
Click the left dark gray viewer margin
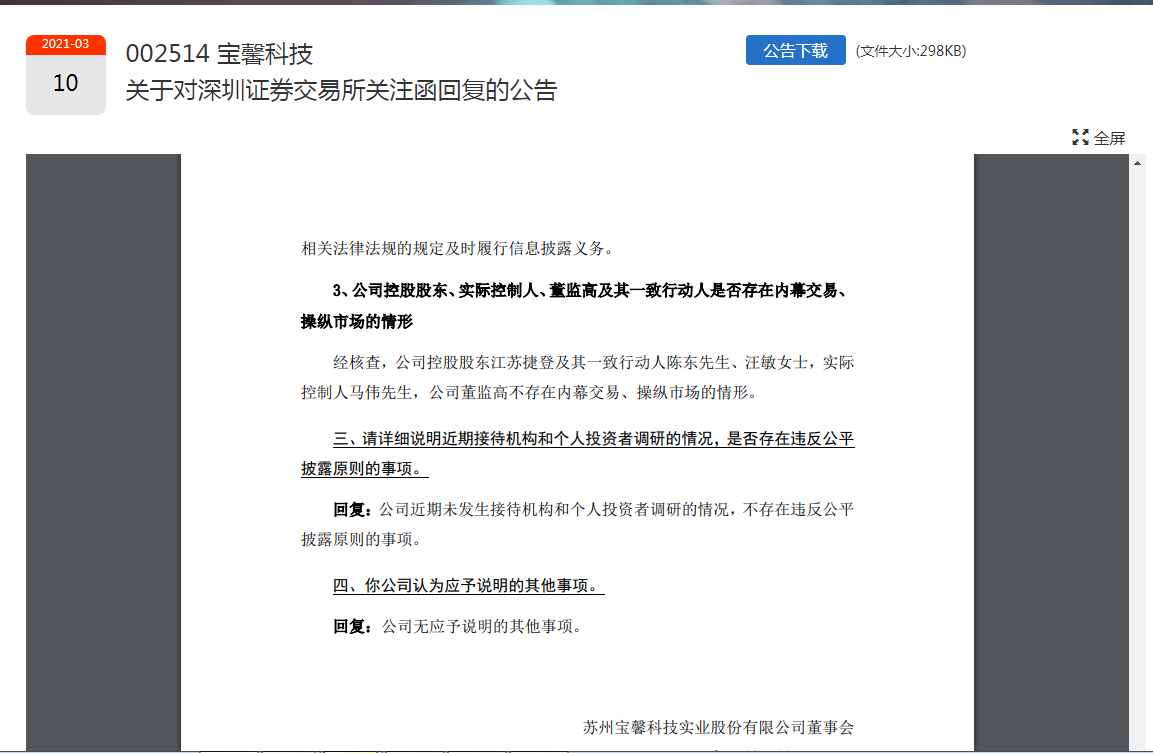point(102,450)
